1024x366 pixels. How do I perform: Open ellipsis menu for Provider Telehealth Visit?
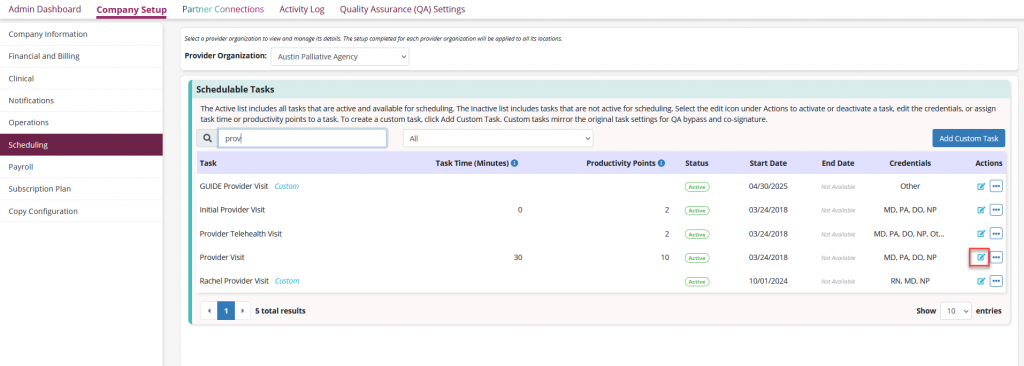996,233
